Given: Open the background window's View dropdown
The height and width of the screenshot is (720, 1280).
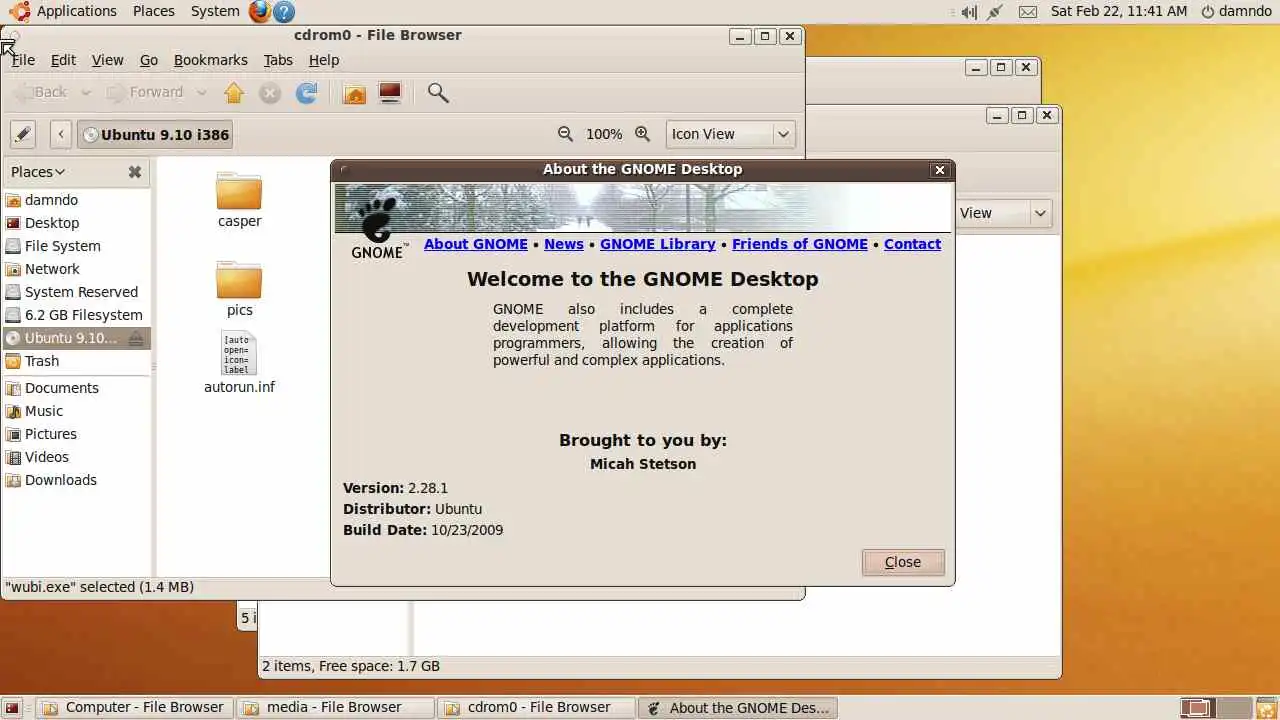Looking at the screenshot, I should (1004, 213).
